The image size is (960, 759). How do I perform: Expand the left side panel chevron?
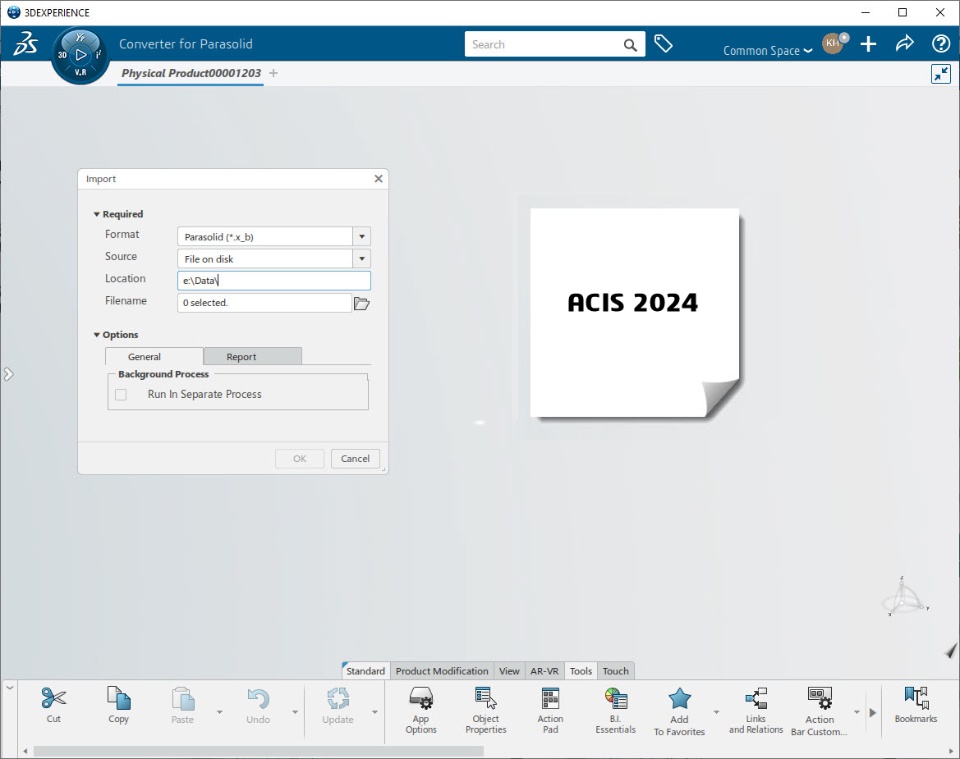coord(8,374)
